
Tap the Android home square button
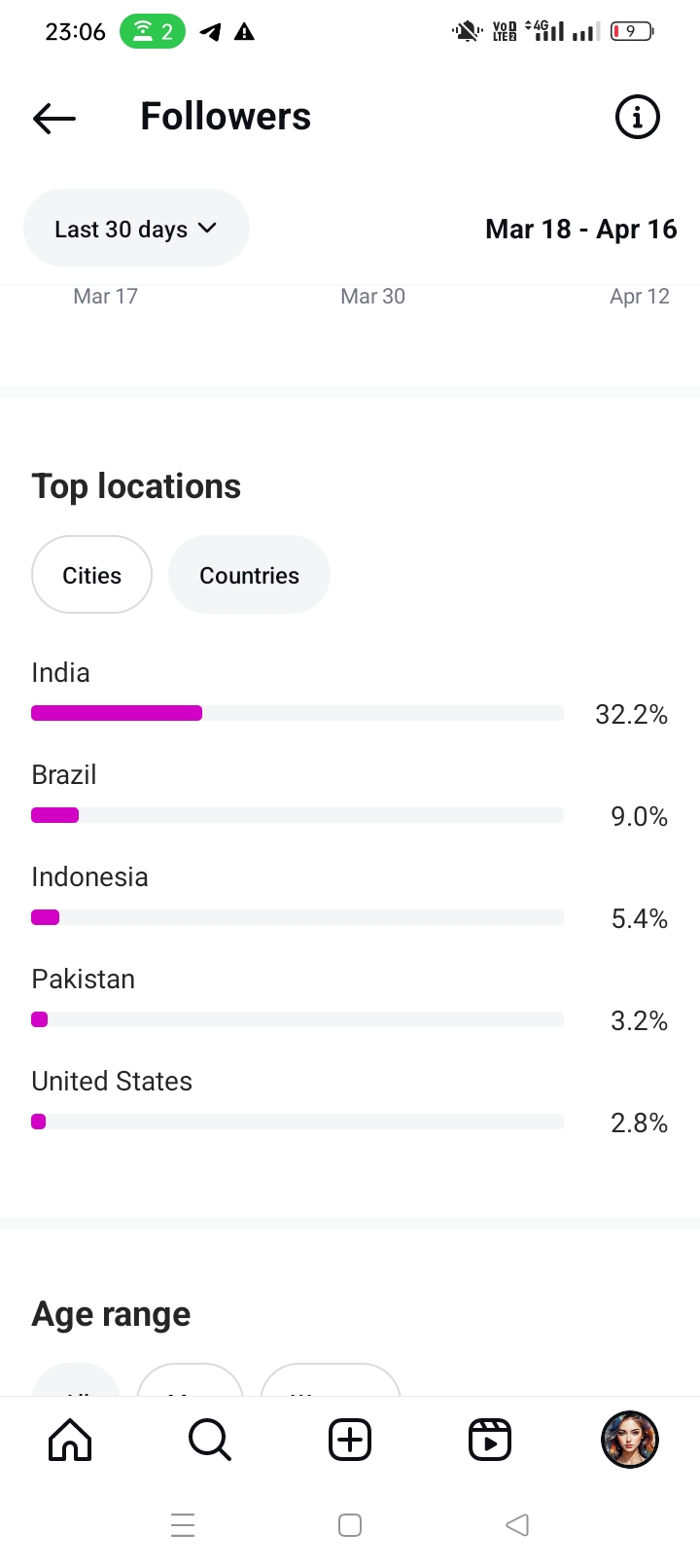350,1524
